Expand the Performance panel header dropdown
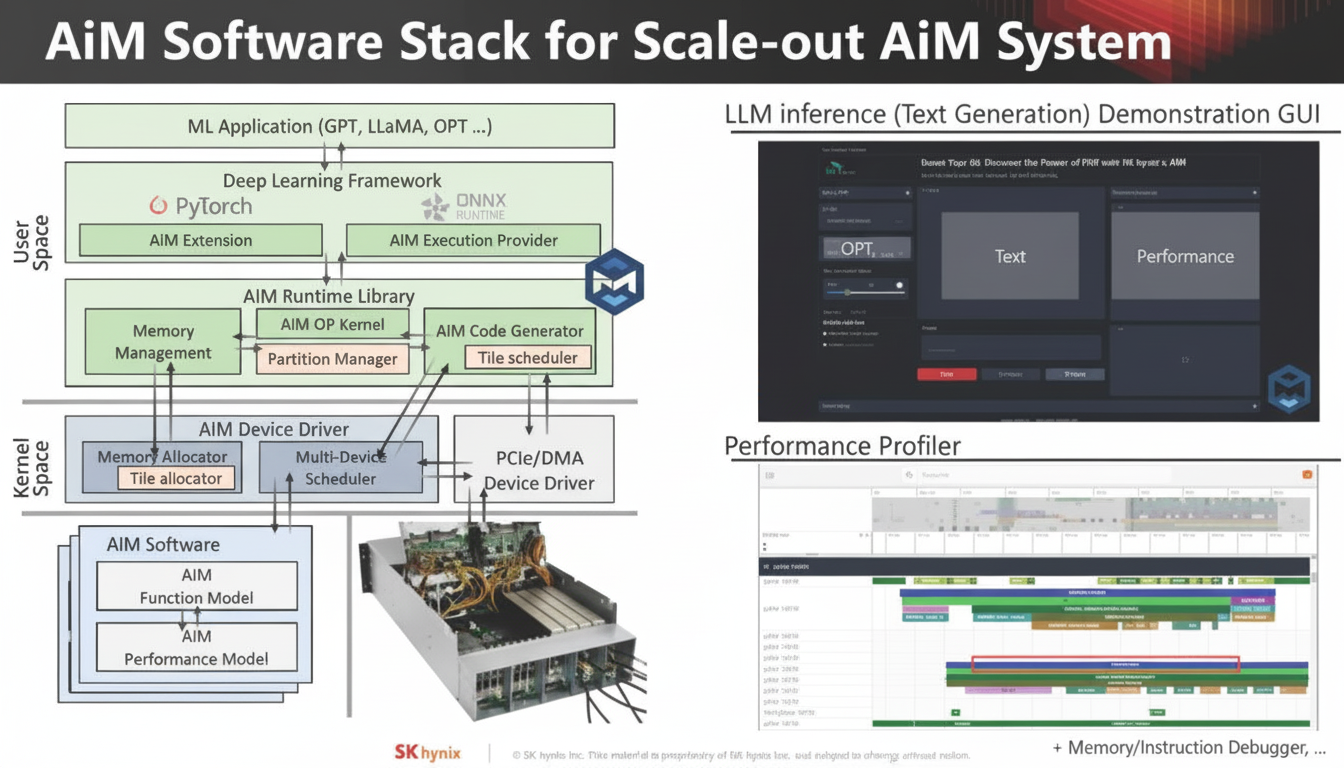The image size is (1344, 768). tap(1254, 193)
